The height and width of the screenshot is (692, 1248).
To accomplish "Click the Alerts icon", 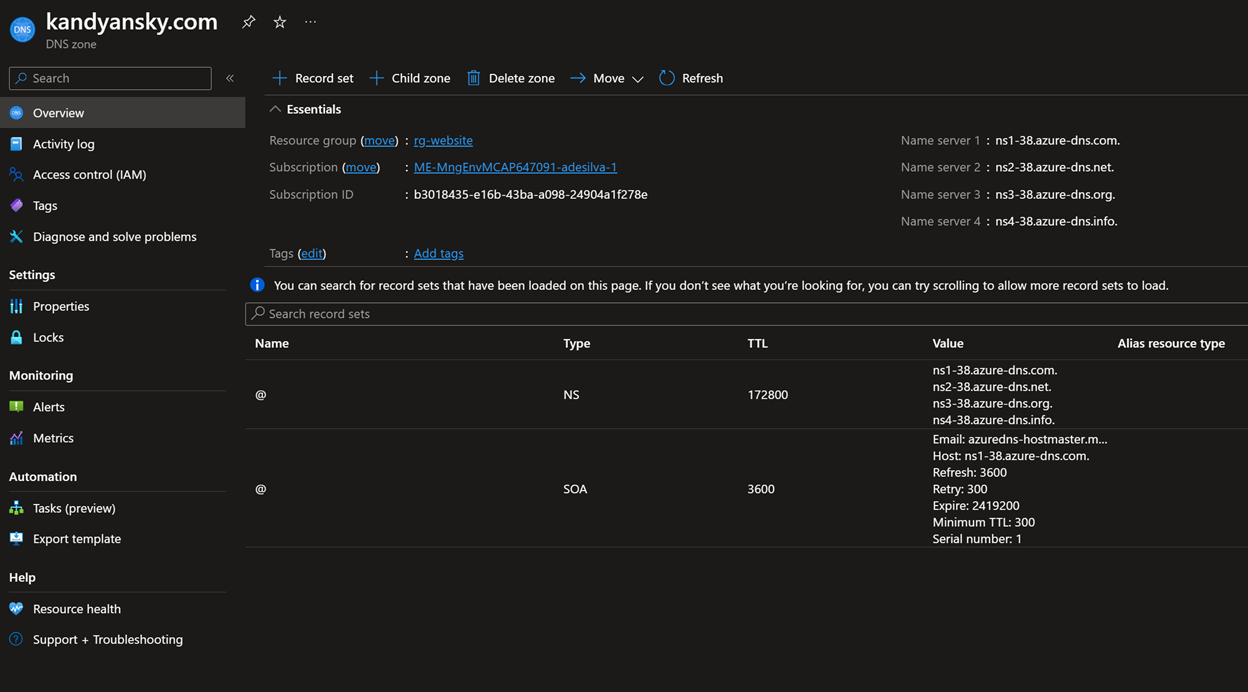I will click(x=16, y=407).
